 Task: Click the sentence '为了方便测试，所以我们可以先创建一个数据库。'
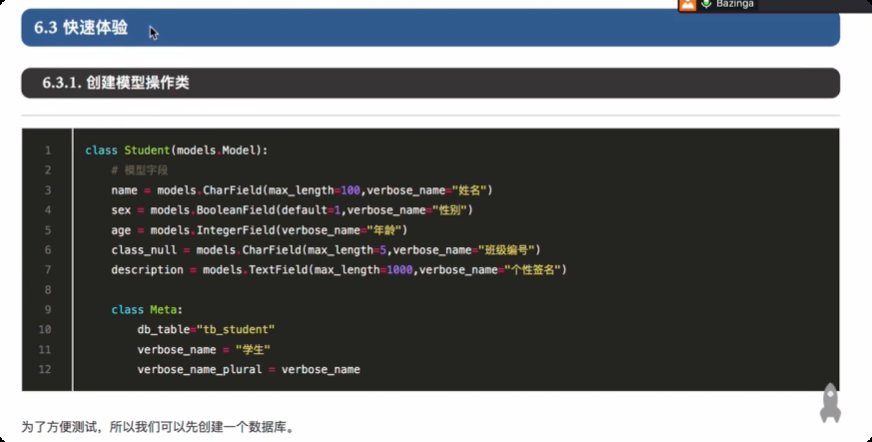click(158, 427)
